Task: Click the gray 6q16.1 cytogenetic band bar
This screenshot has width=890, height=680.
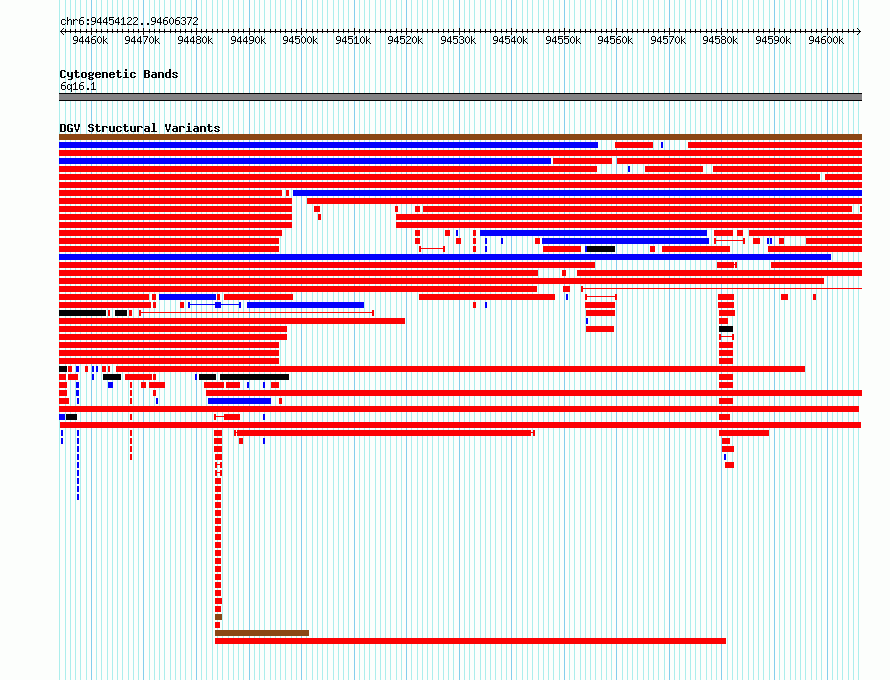Action: click(460, 97)
